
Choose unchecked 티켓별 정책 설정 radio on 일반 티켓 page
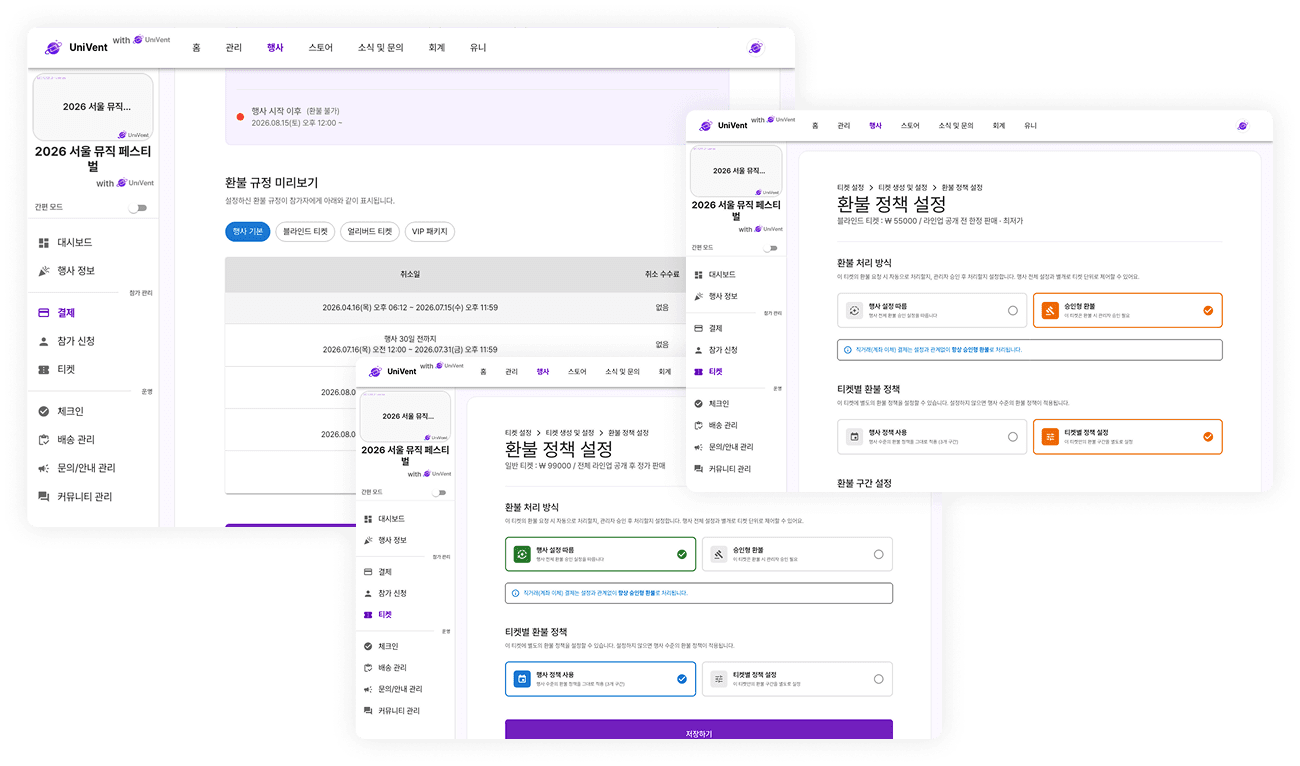pos(878,679)
